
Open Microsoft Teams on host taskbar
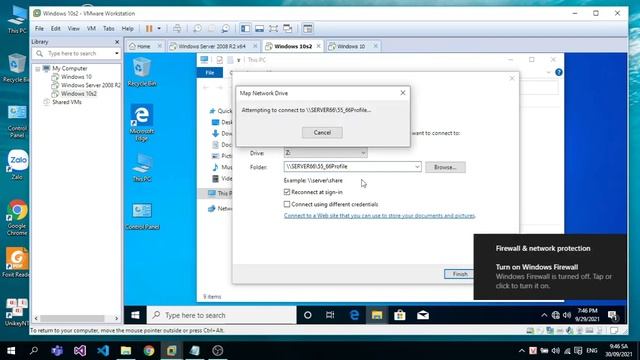pos(57,351)
